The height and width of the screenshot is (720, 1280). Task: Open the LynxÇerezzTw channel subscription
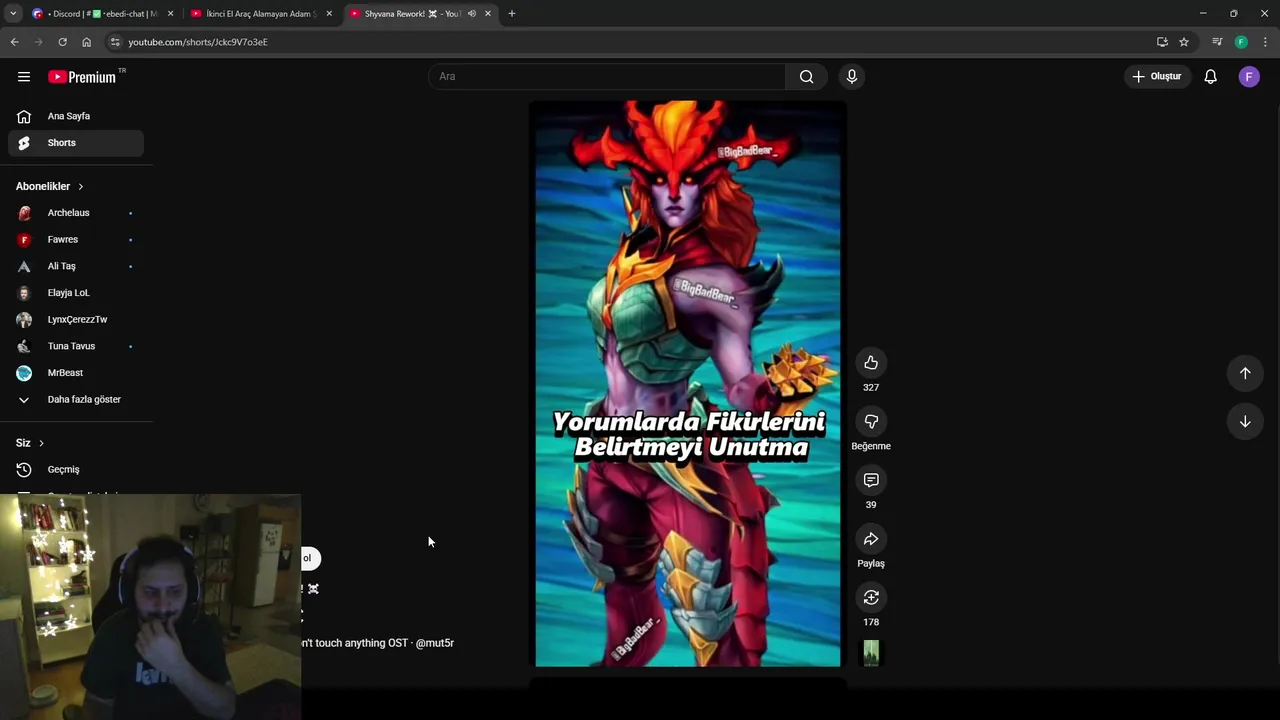[x=76, y=320]
